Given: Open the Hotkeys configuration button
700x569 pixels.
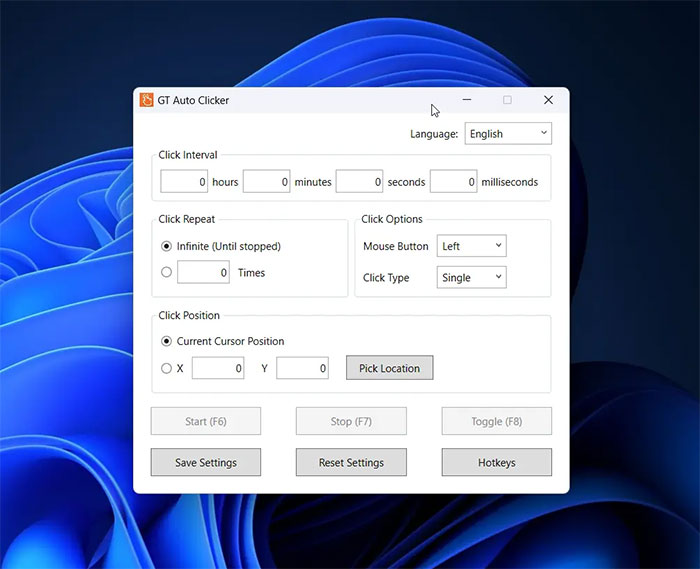Looking at the screenshot, I should (496, 462).
